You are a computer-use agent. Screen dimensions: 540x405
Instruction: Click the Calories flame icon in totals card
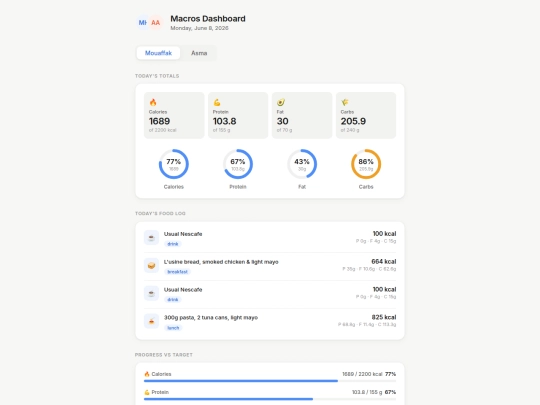pos(153,102)
